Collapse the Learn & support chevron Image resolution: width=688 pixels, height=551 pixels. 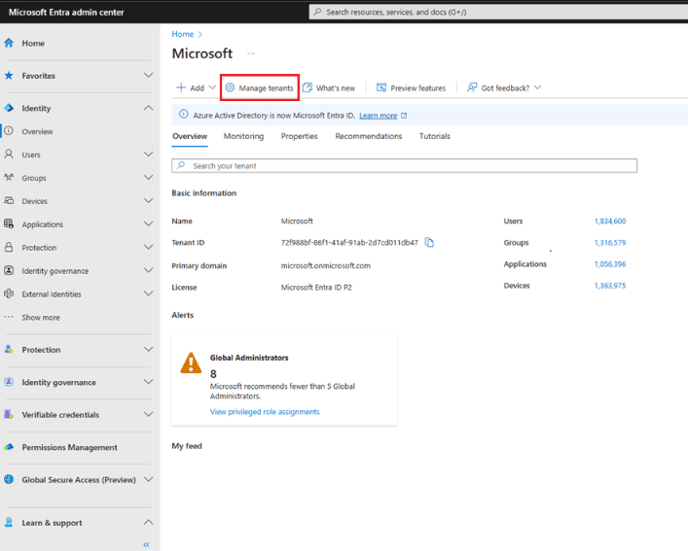[149, 522]
